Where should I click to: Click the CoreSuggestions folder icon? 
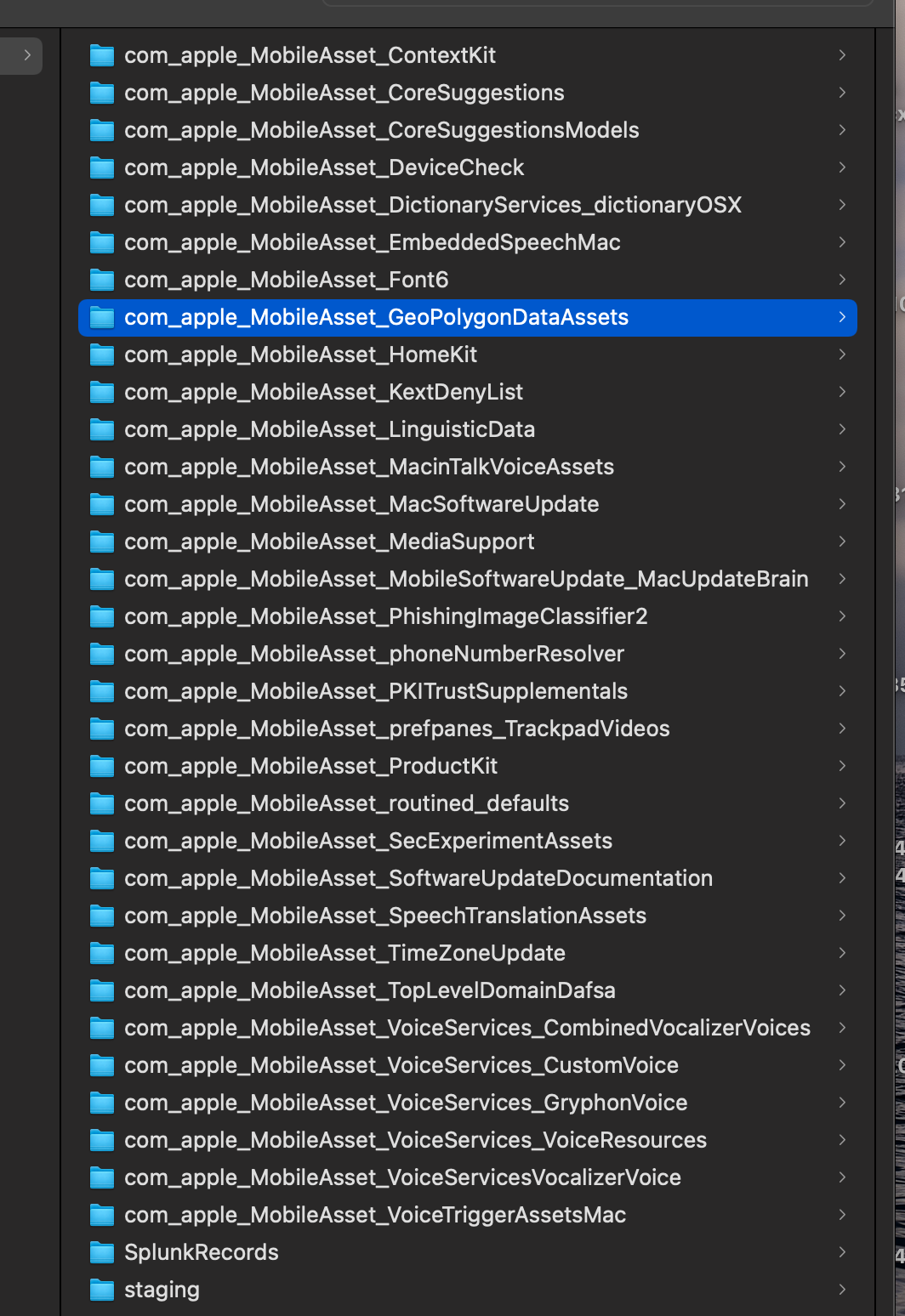[x=102, y=93]
